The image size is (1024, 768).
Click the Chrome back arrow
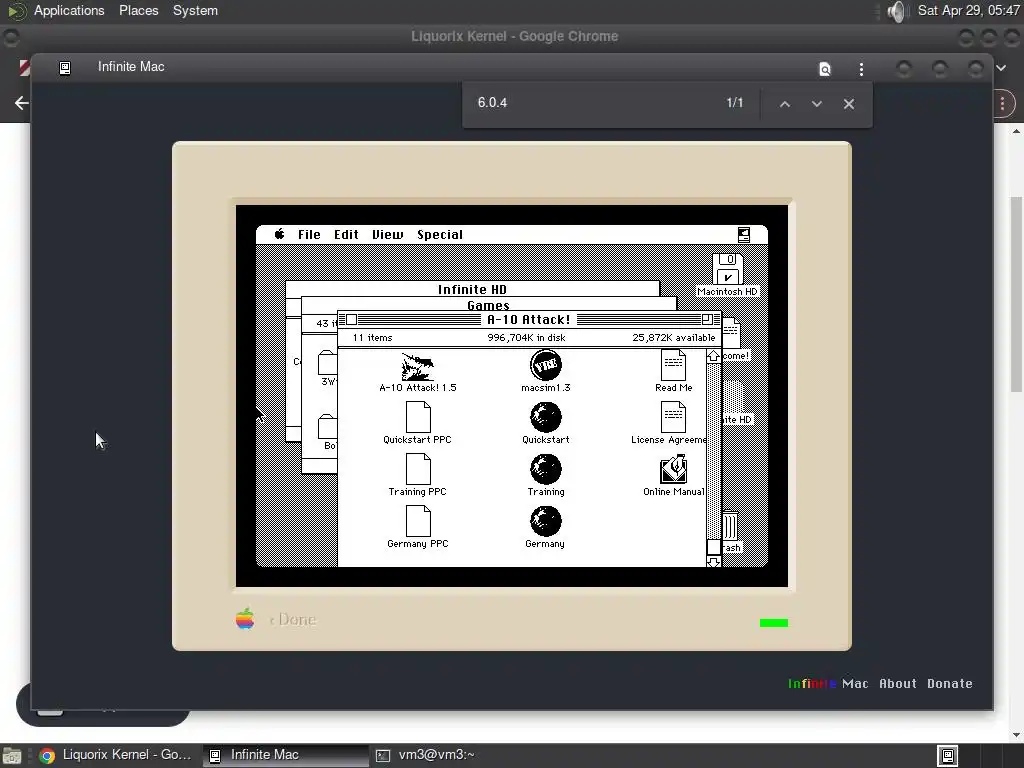tap(22, 103)
